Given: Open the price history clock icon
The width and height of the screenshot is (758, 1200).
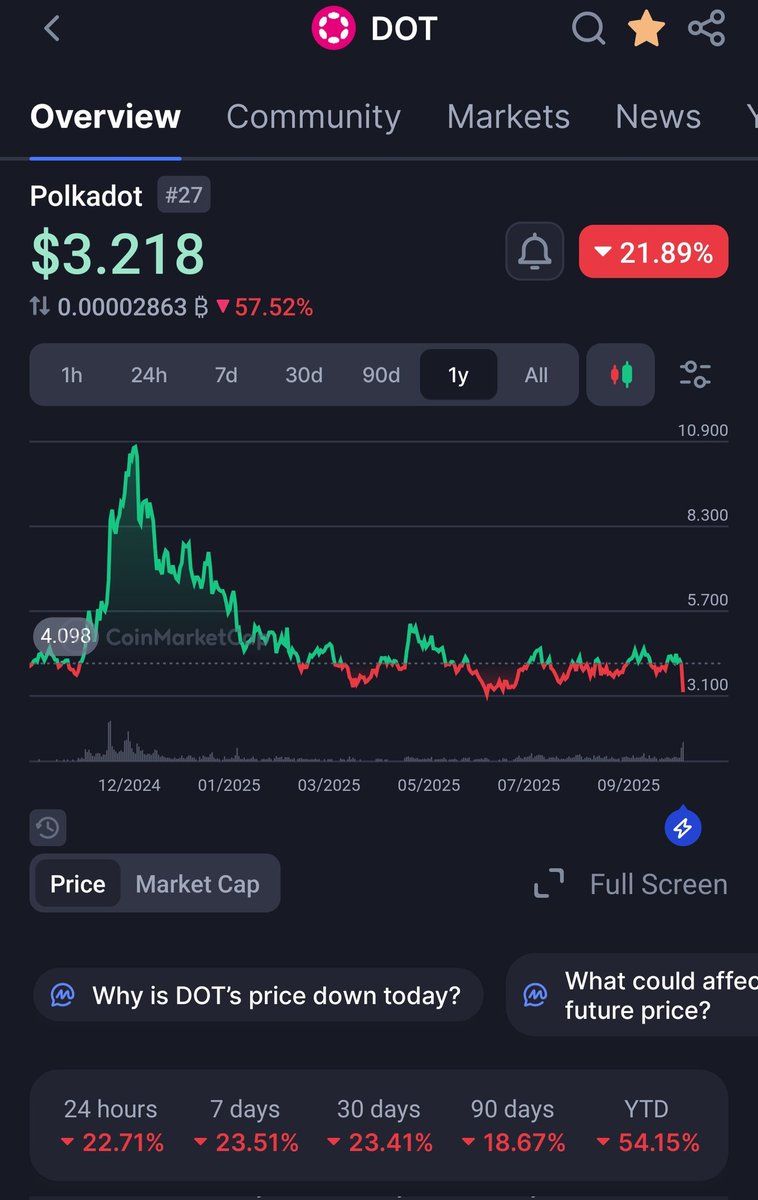Looking at the screenshot, I should click(x=48, y=828).
